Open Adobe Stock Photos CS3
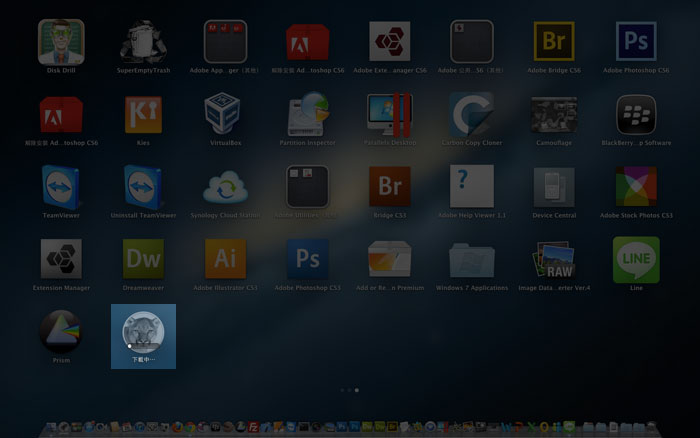 tap(636, 186)
